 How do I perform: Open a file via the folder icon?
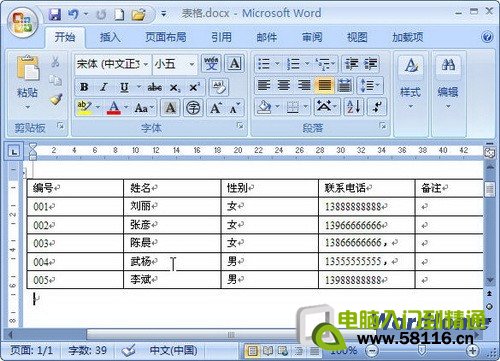tap(139, 14)
